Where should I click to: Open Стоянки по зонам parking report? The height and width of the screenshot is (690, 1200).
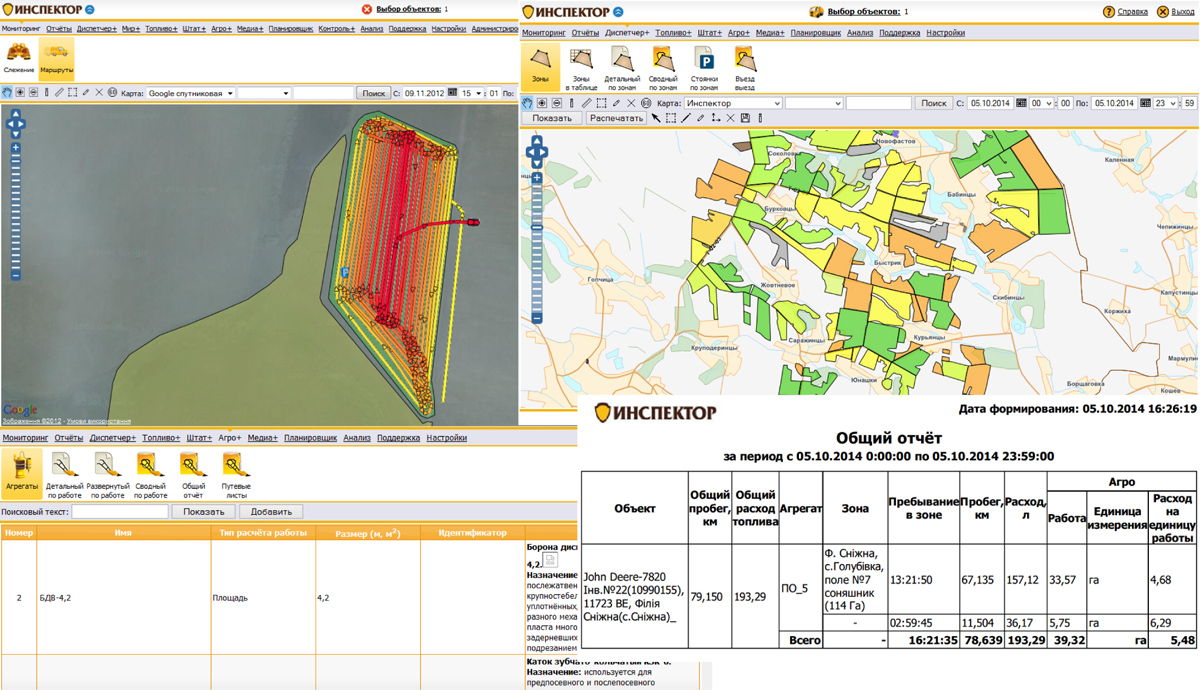[704, 68]
